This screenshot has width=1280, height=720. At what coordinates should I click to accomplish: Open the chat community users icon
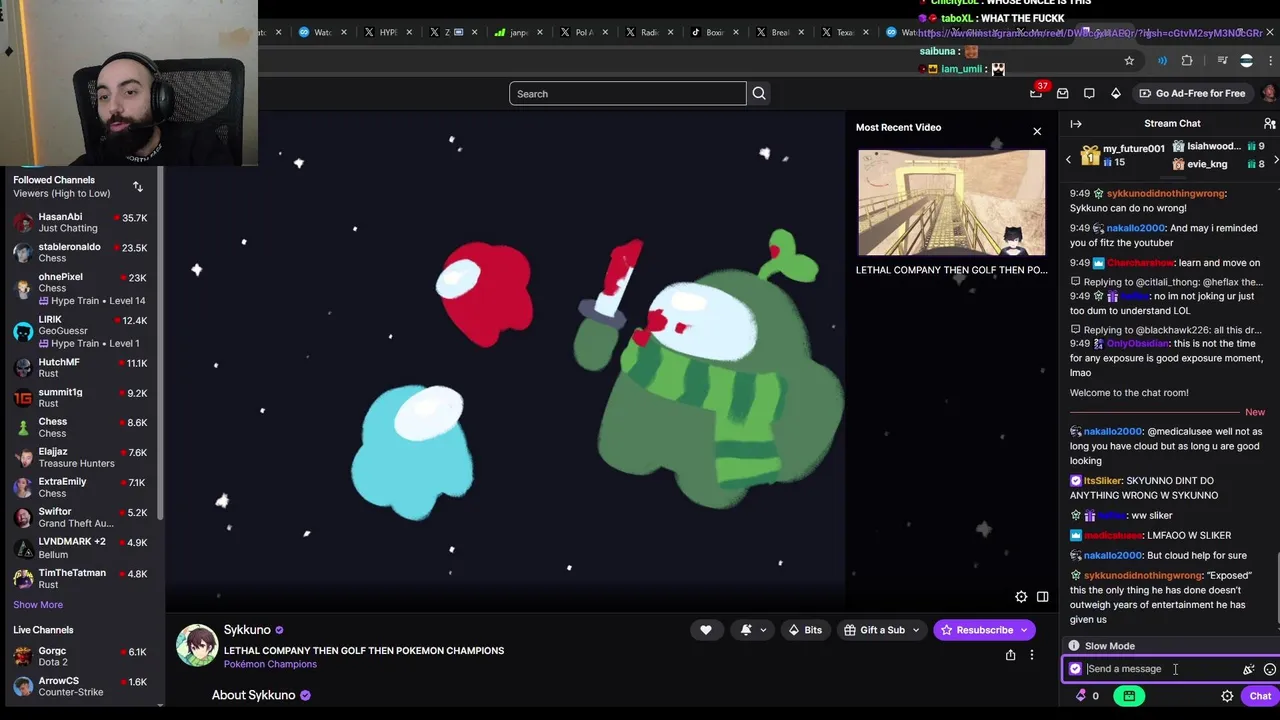click(1269, 124)
